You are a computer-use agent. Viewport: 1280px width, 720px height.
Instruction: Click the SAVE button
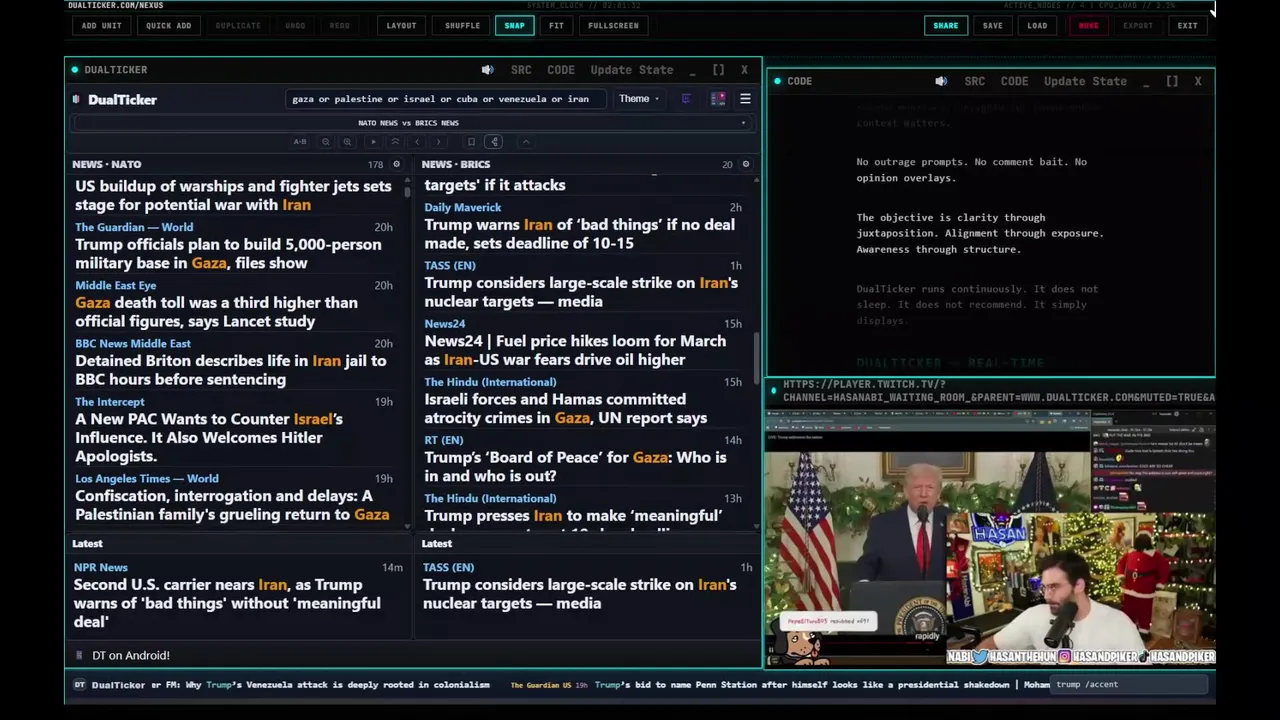point(993,25)
